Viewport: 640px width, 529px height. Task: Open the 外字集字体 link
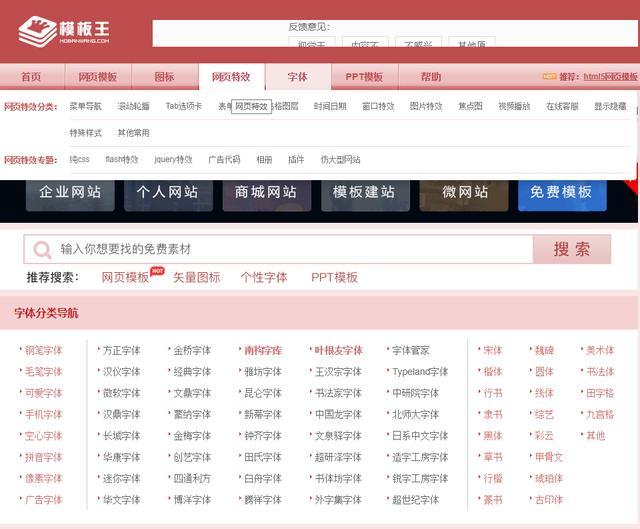point(338,500)
